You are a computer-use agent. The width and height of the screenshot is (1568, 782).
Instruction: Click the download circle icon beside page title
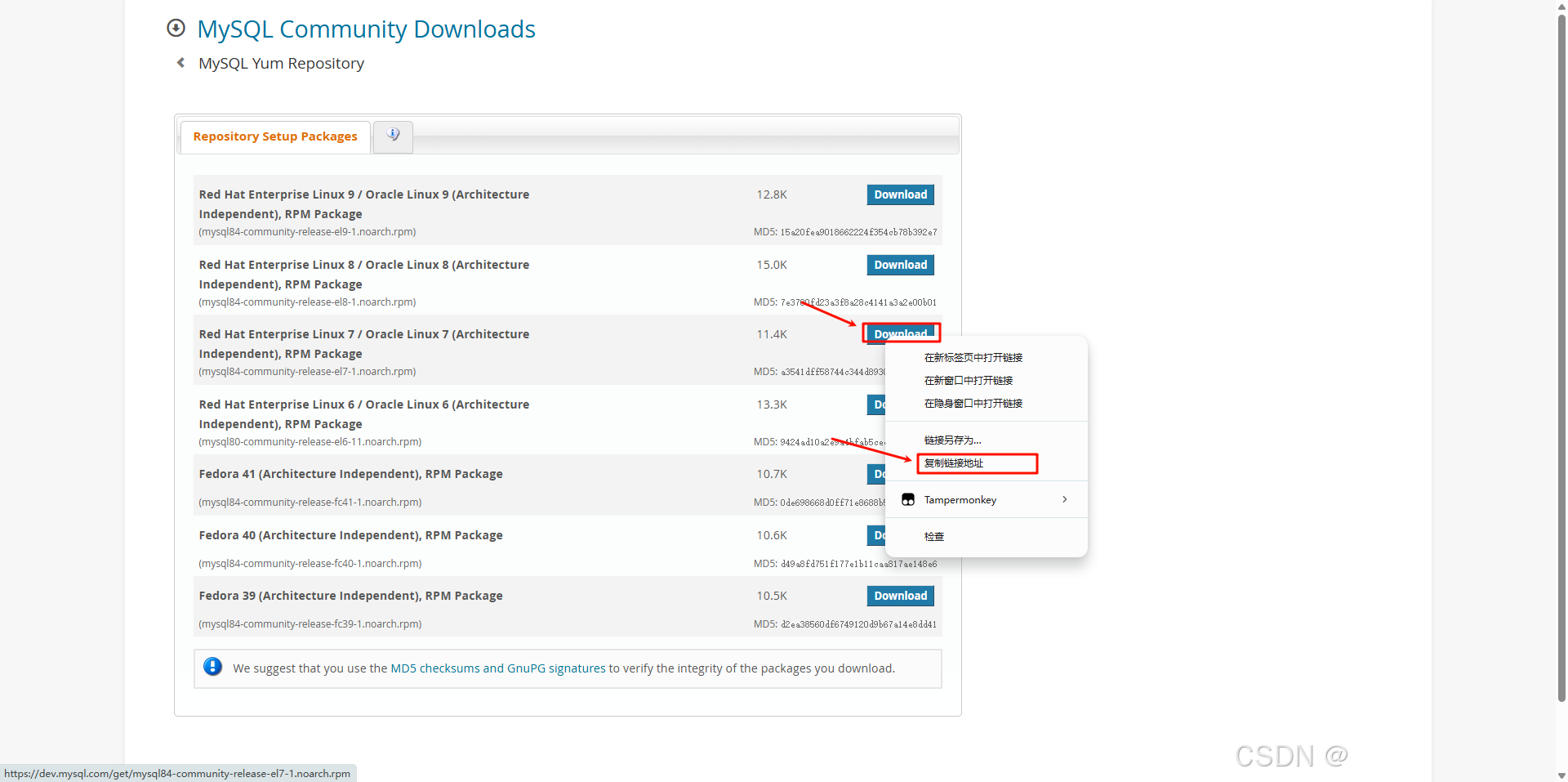[x=176, y=29]
